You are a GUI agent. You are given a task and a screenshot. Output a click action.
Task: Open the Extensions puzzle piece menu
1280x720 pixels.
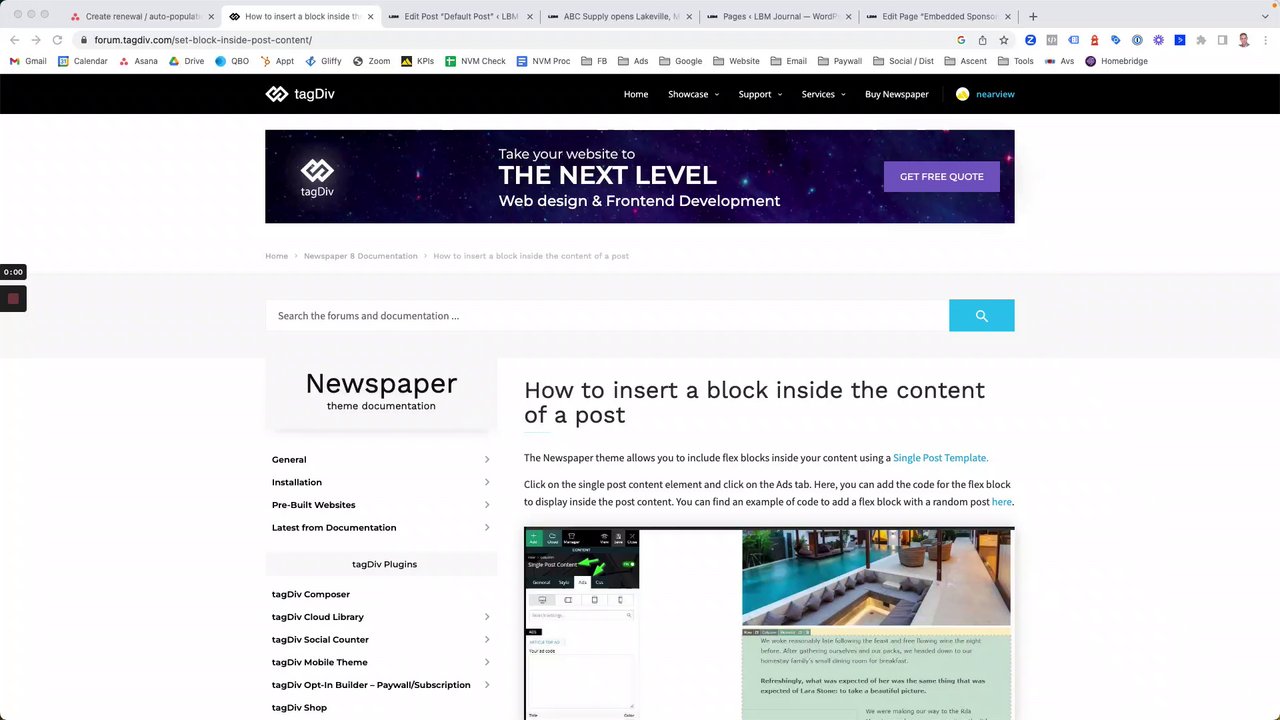(x=1201, y=40)
